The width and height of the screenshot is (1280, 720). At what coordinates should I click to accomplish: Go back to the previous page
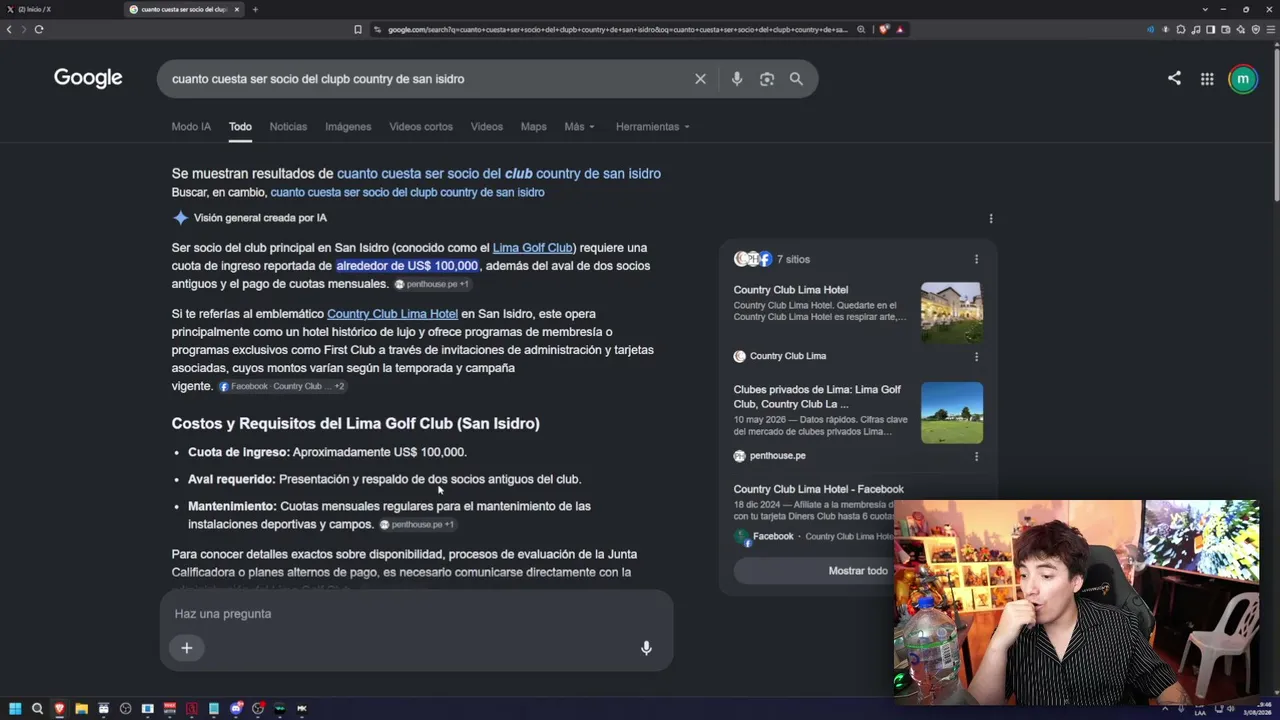click(x=9, y=29)
